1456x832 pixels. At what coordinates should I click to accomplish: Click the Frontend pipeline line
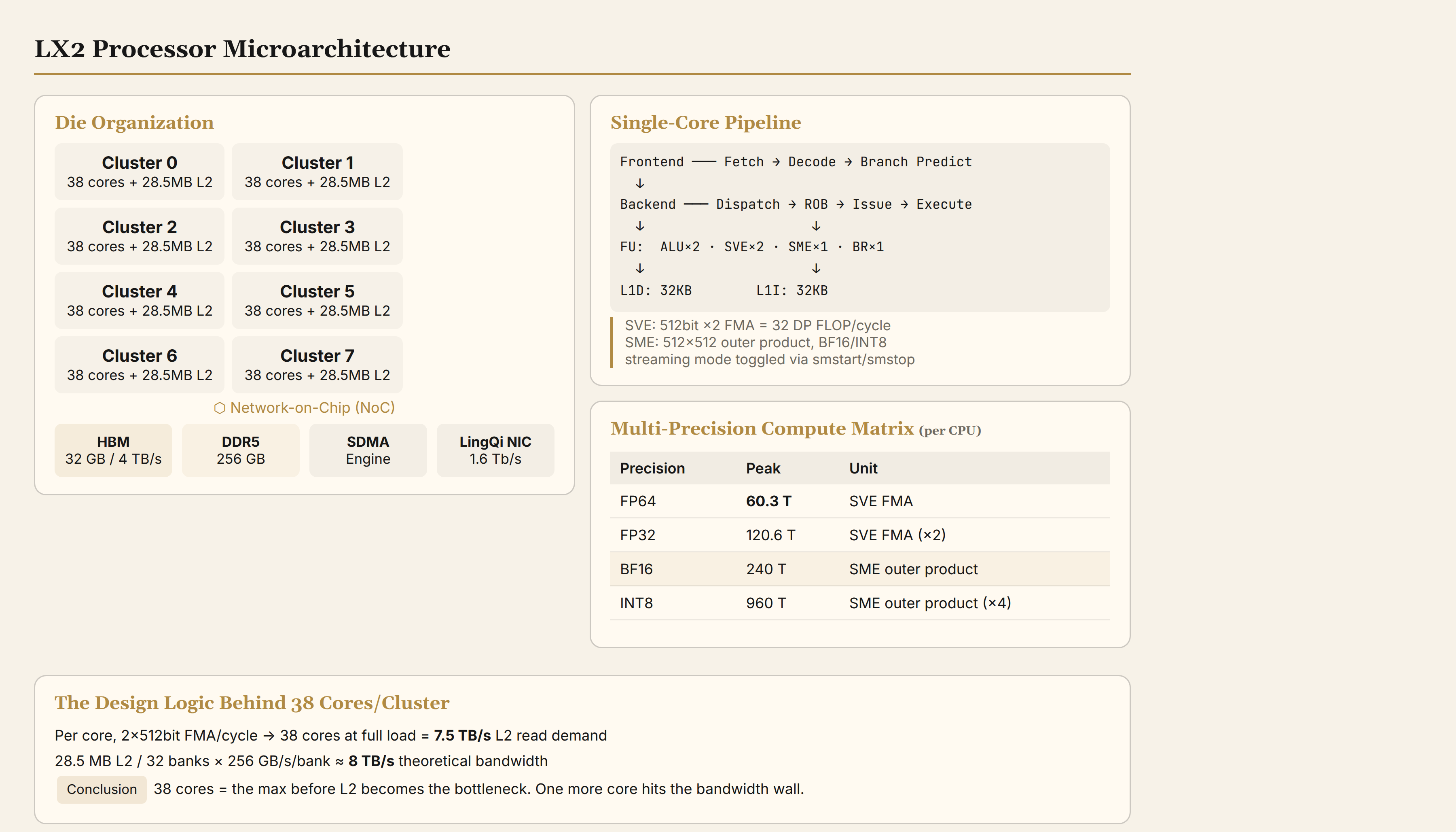click(x=796, y=162)
